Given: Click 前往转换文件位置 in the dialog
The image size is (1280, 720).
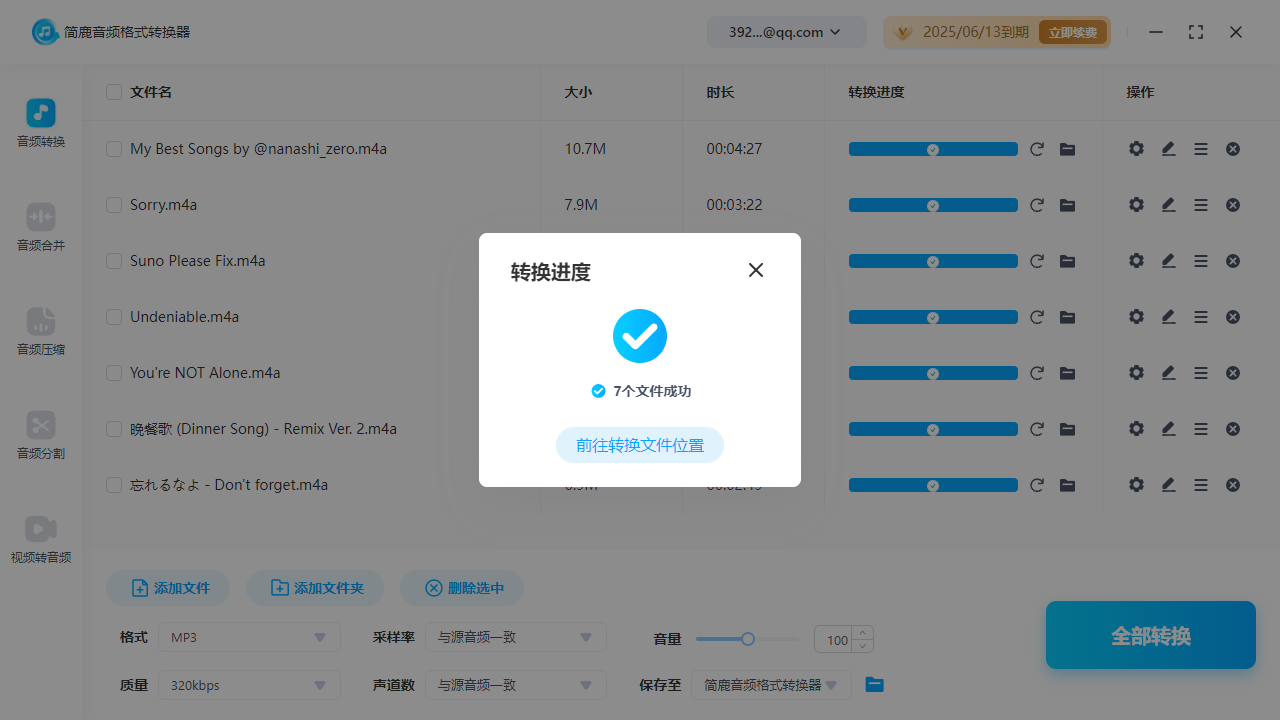Looking at the screenshot, I should pos(639,445).
